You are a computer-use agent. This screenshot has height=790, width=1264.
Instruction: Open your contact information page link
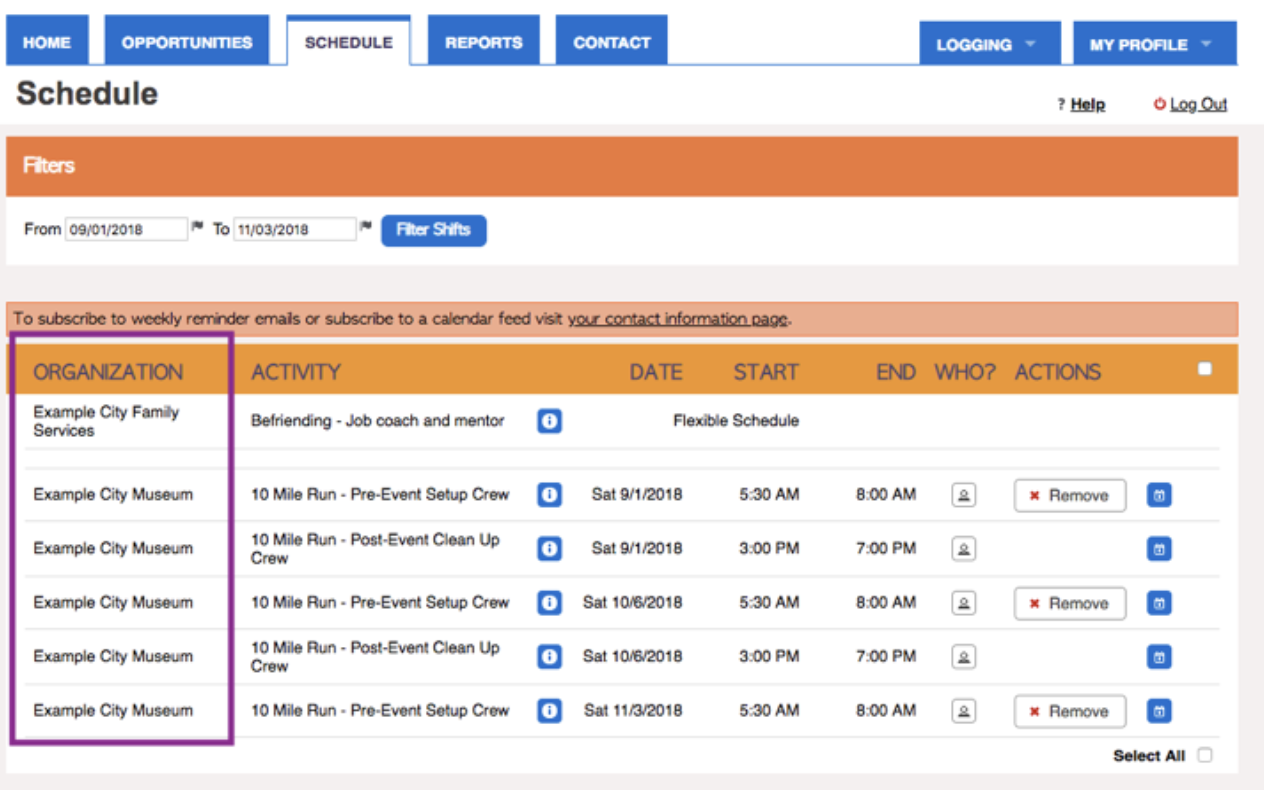tap(677, 319)
